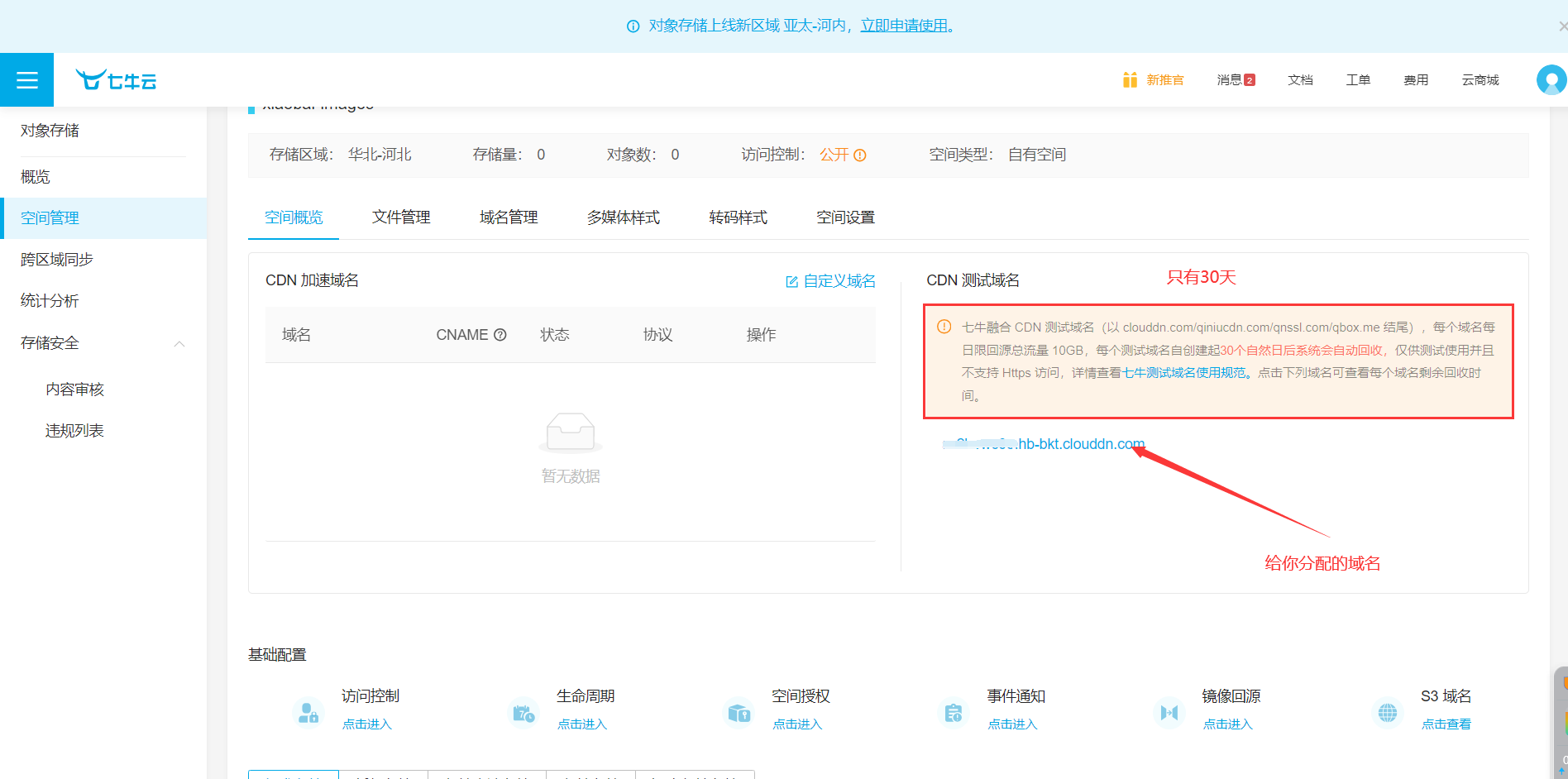
Task: Click the 事件通知 clipboard icon
Action: [954, 712]
